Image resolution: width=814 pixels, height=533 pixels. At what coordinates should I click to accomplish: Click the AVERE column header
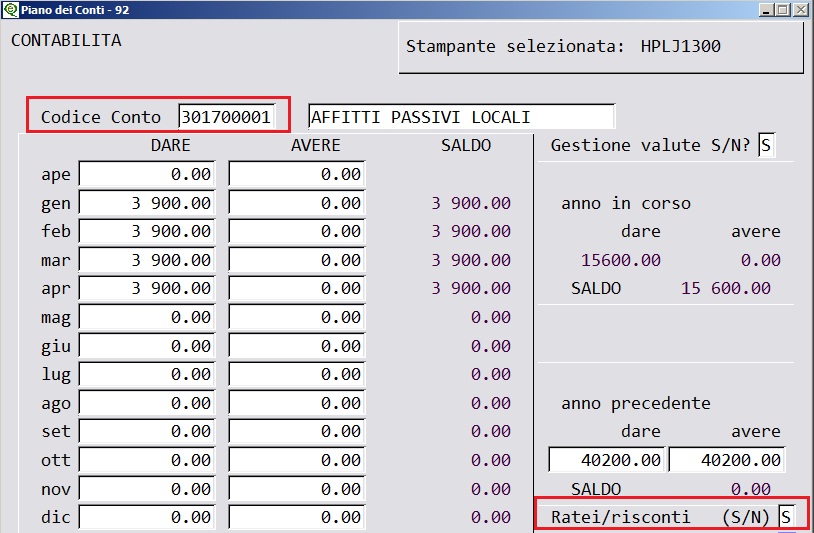point(316,145)
